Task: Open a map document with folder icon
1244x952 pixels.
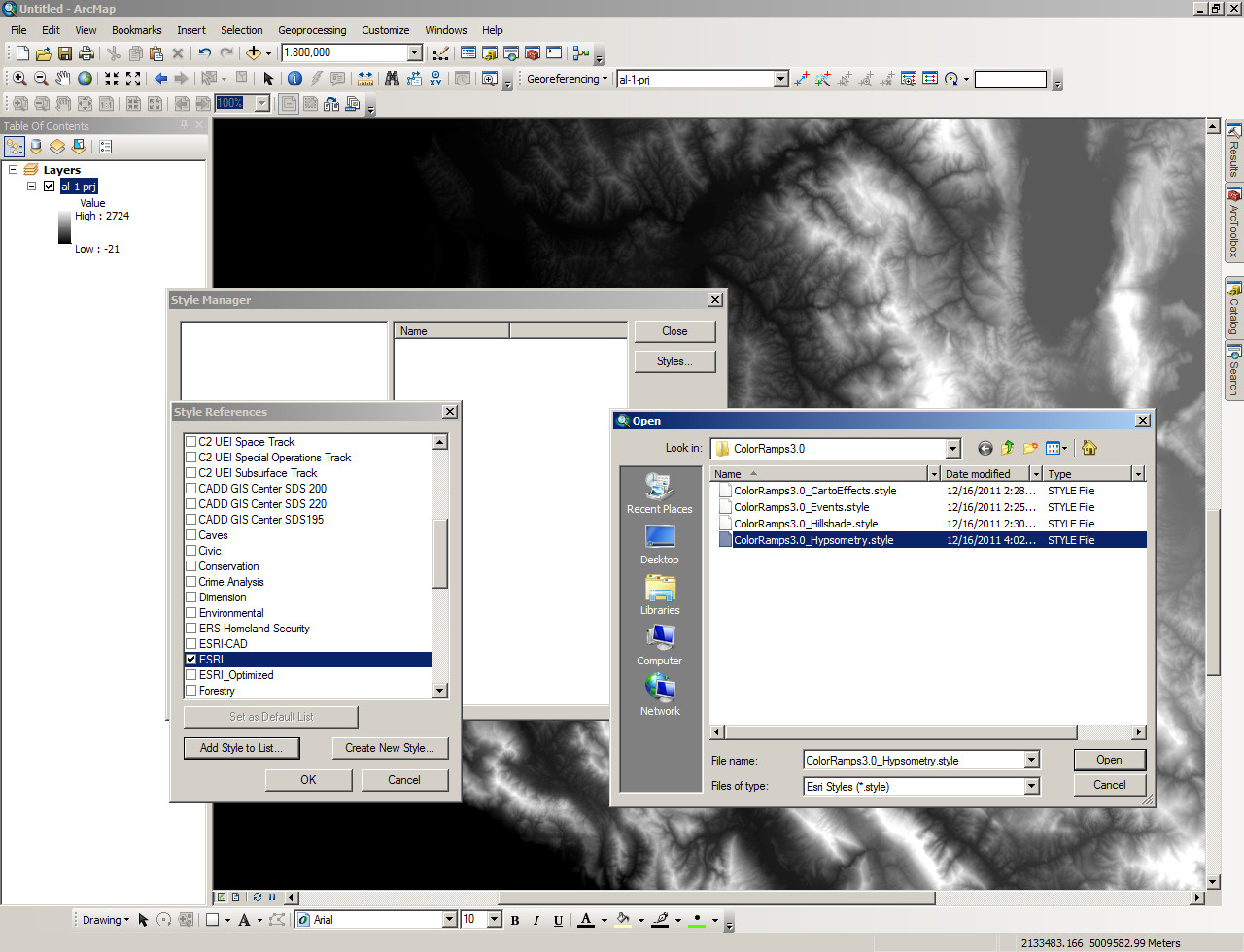Action: point(44,53)
